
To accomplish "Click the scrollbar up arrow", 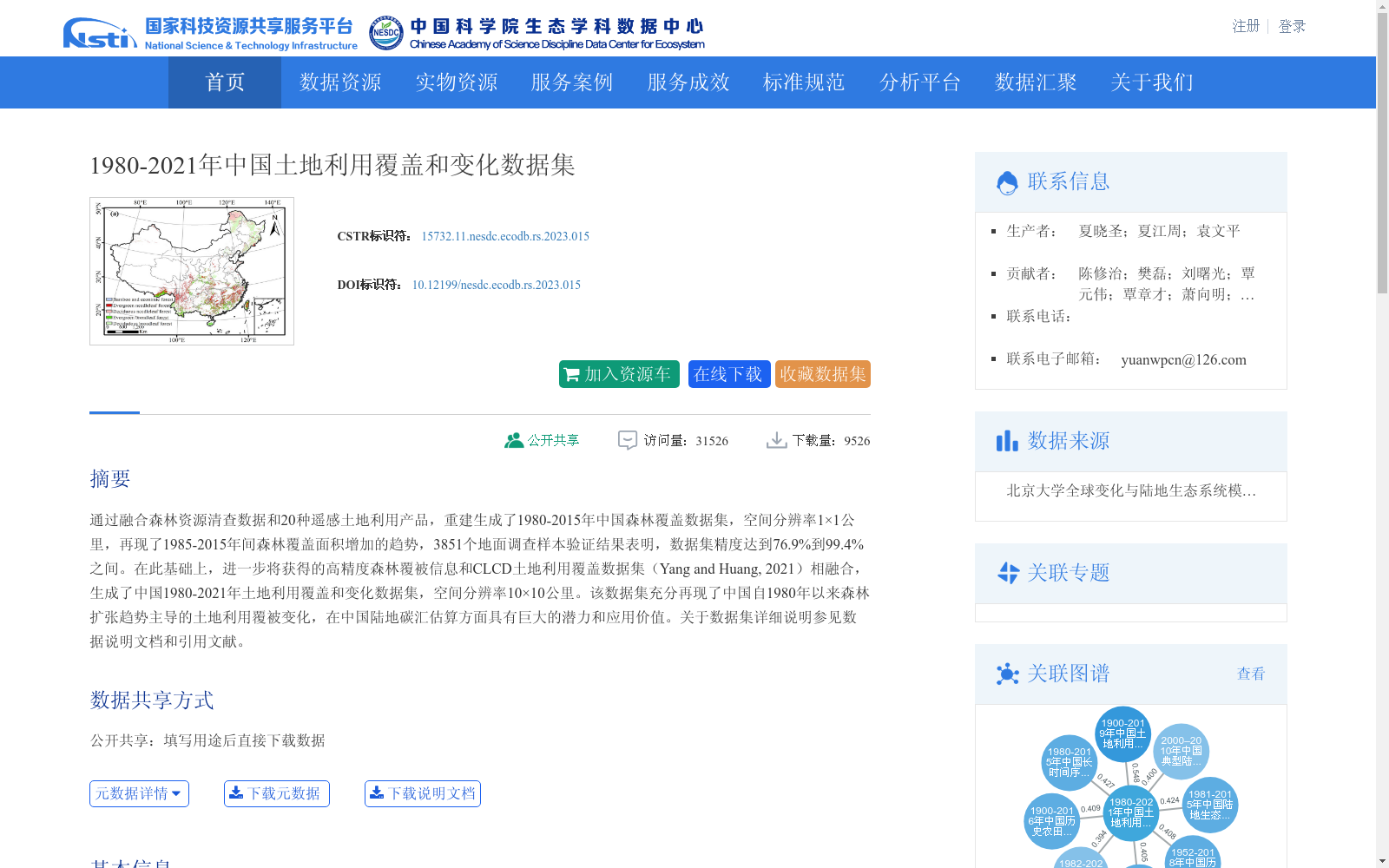I will coord(1382,7).
